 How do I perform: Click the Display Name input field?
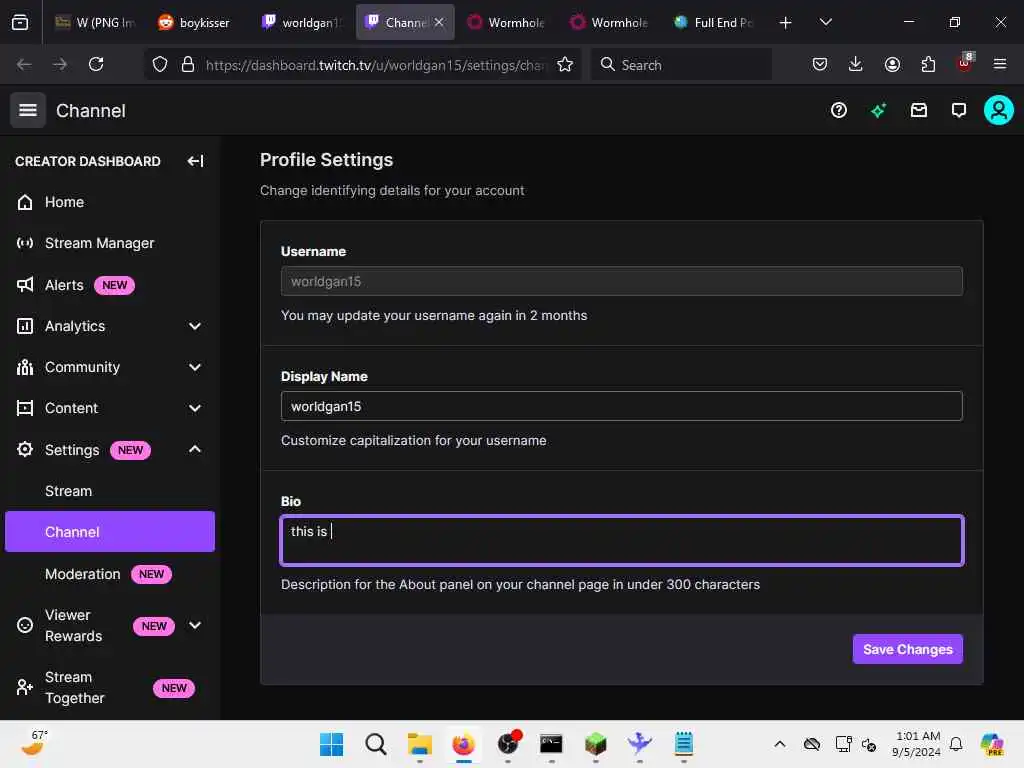[621, 406]
